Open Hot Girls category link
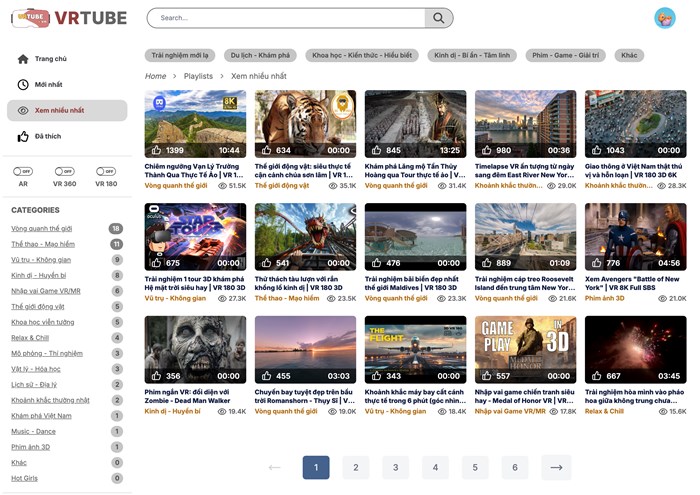This screenshot has width=700, height=495. pyautogui.click(x=25, y=478)
